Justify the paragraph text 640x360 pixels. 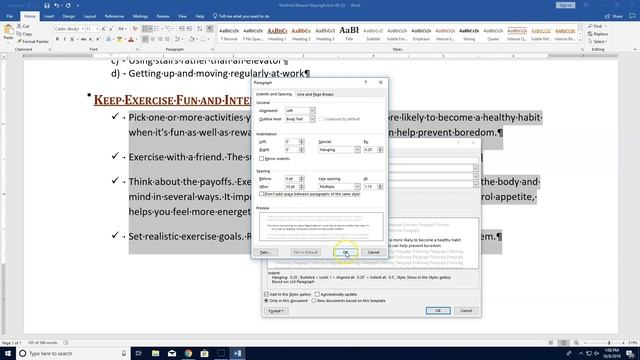click(167, 39)
